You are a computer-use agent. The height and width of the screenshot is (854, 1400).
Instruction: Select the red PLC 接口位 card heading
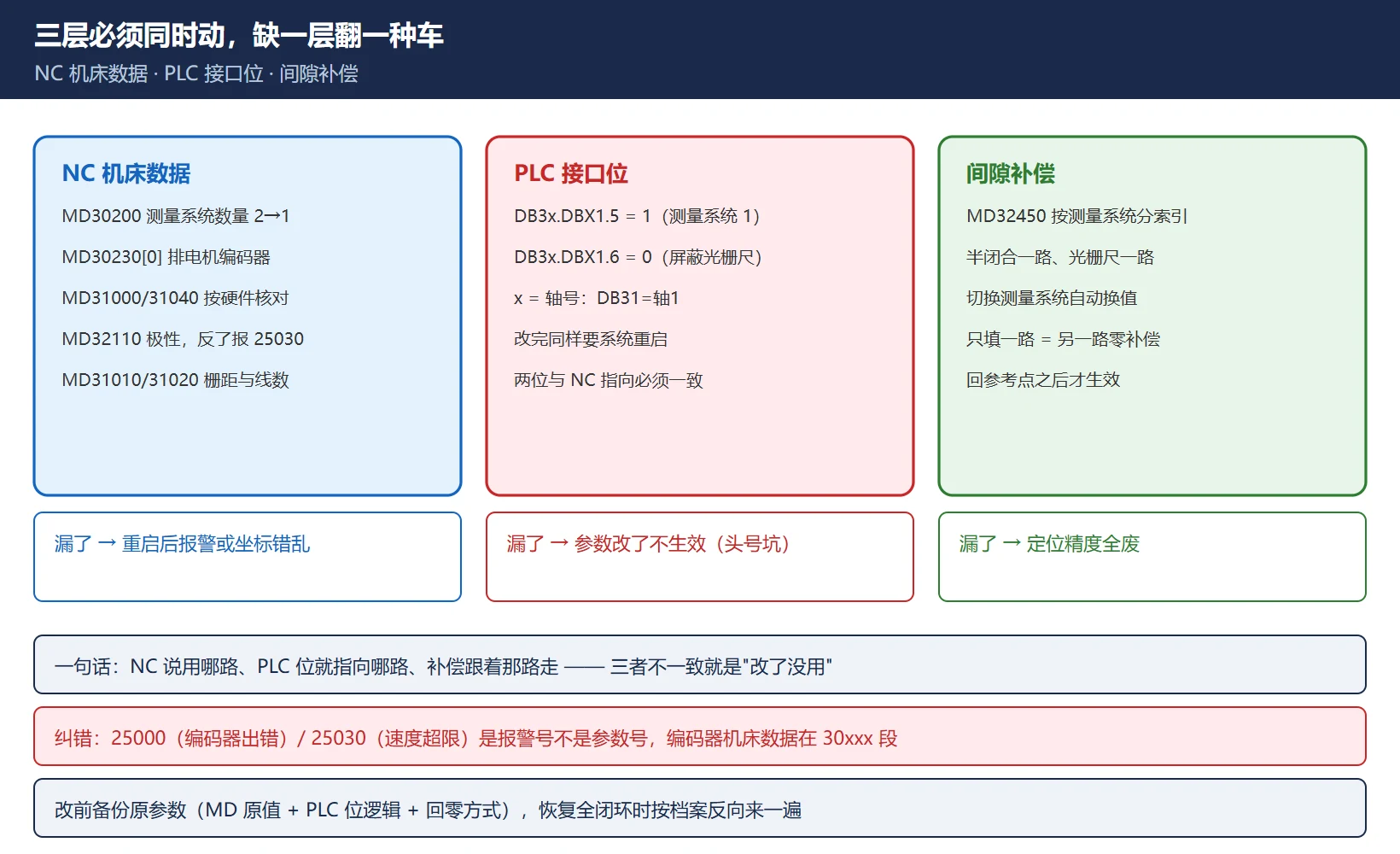[571, 173]
